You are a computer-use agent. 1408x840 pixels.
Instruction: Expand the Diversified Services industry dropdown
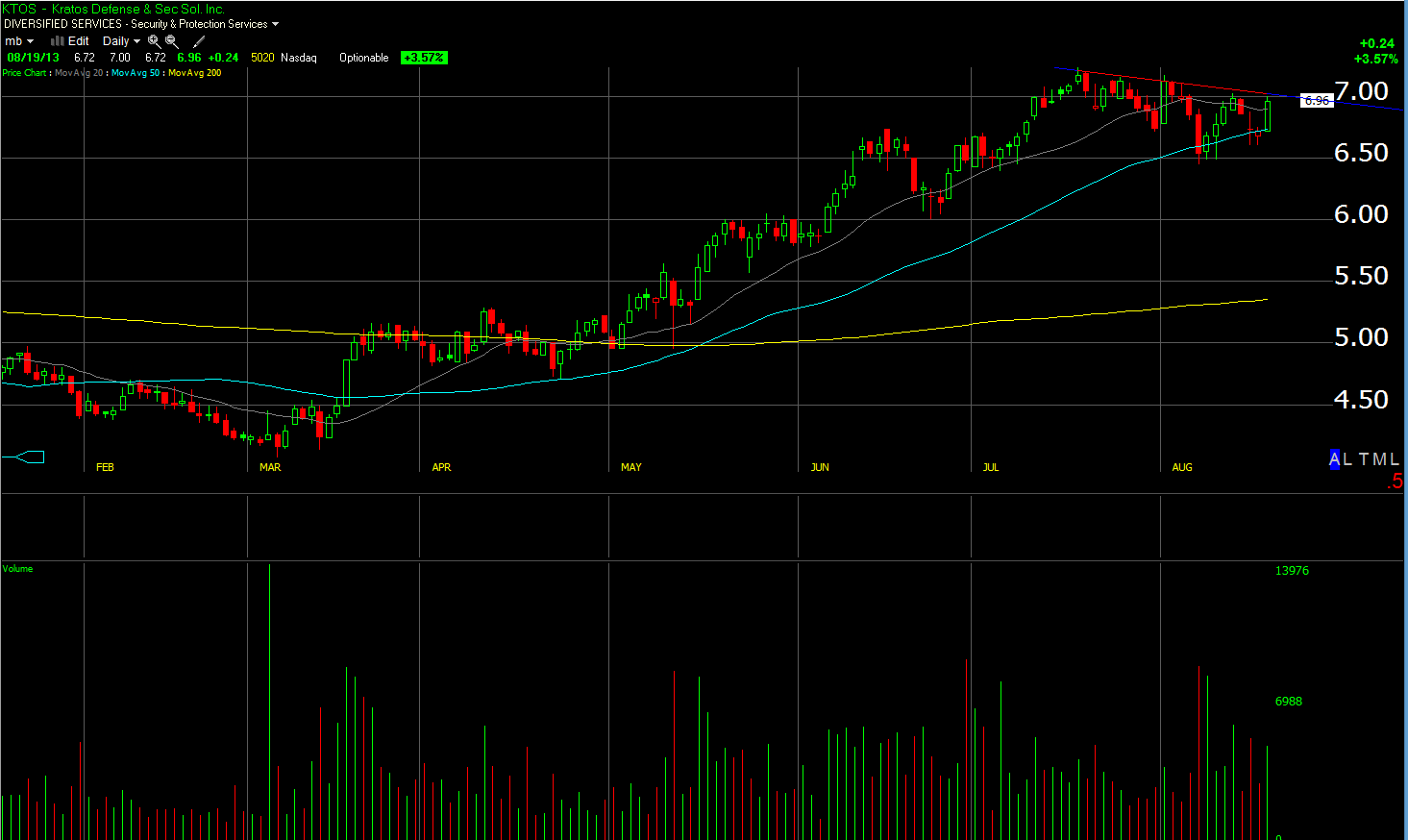[x=275, y=24]
